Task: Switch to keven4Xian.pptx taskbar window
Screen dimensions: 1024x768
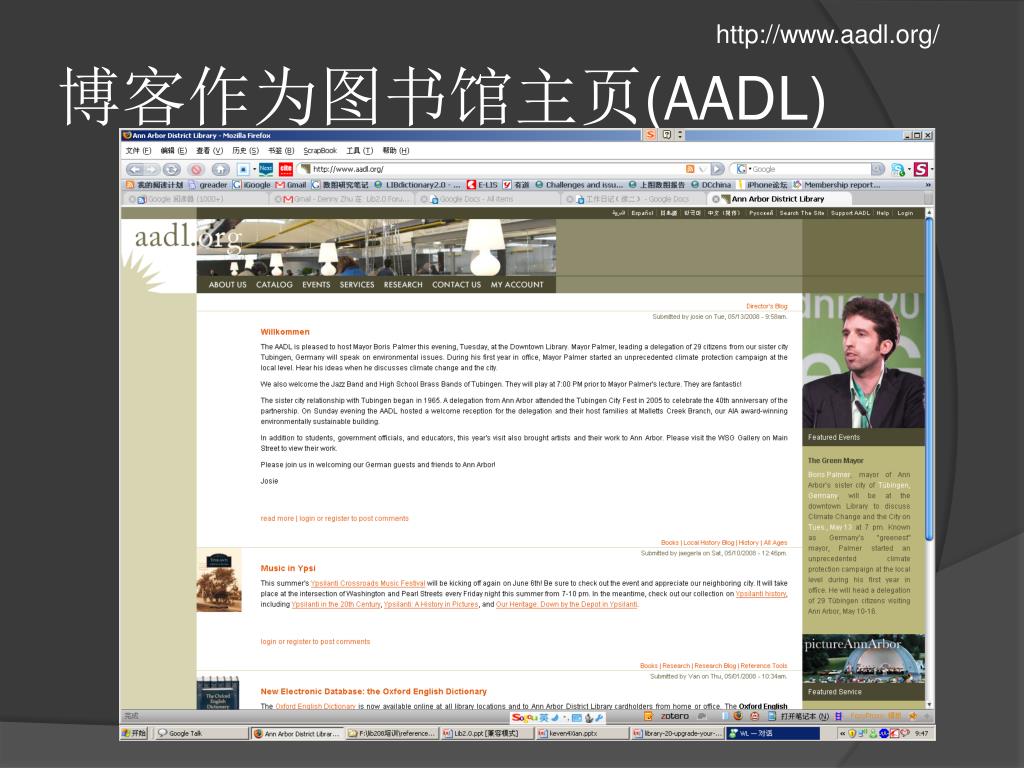Action: click(581, 733)
